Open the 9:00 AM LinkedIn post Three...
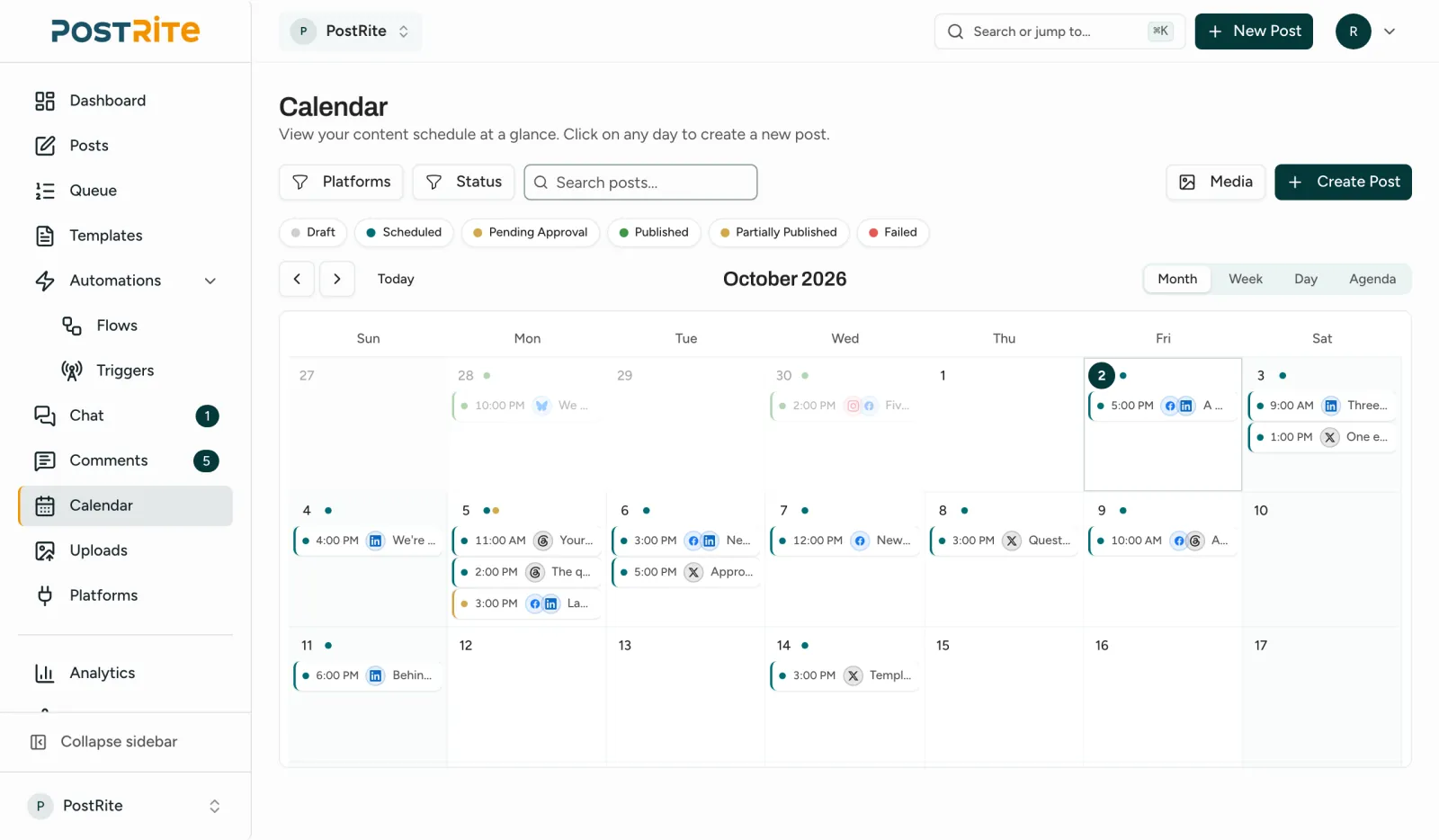 click(1322, 406)
